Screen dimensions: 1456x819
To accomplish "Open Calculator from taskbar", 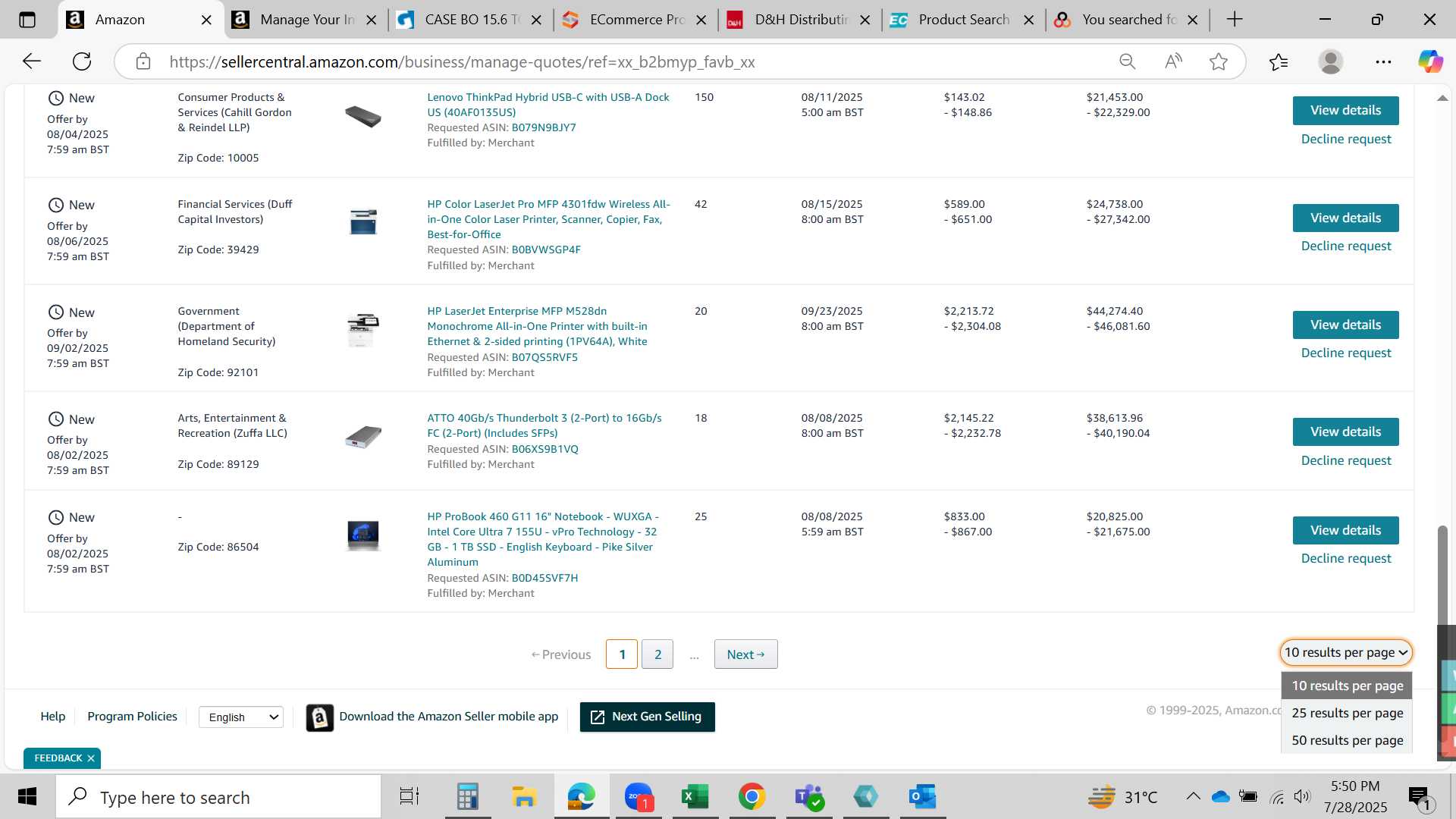I will pyautogui.click(x=467, y=797).
